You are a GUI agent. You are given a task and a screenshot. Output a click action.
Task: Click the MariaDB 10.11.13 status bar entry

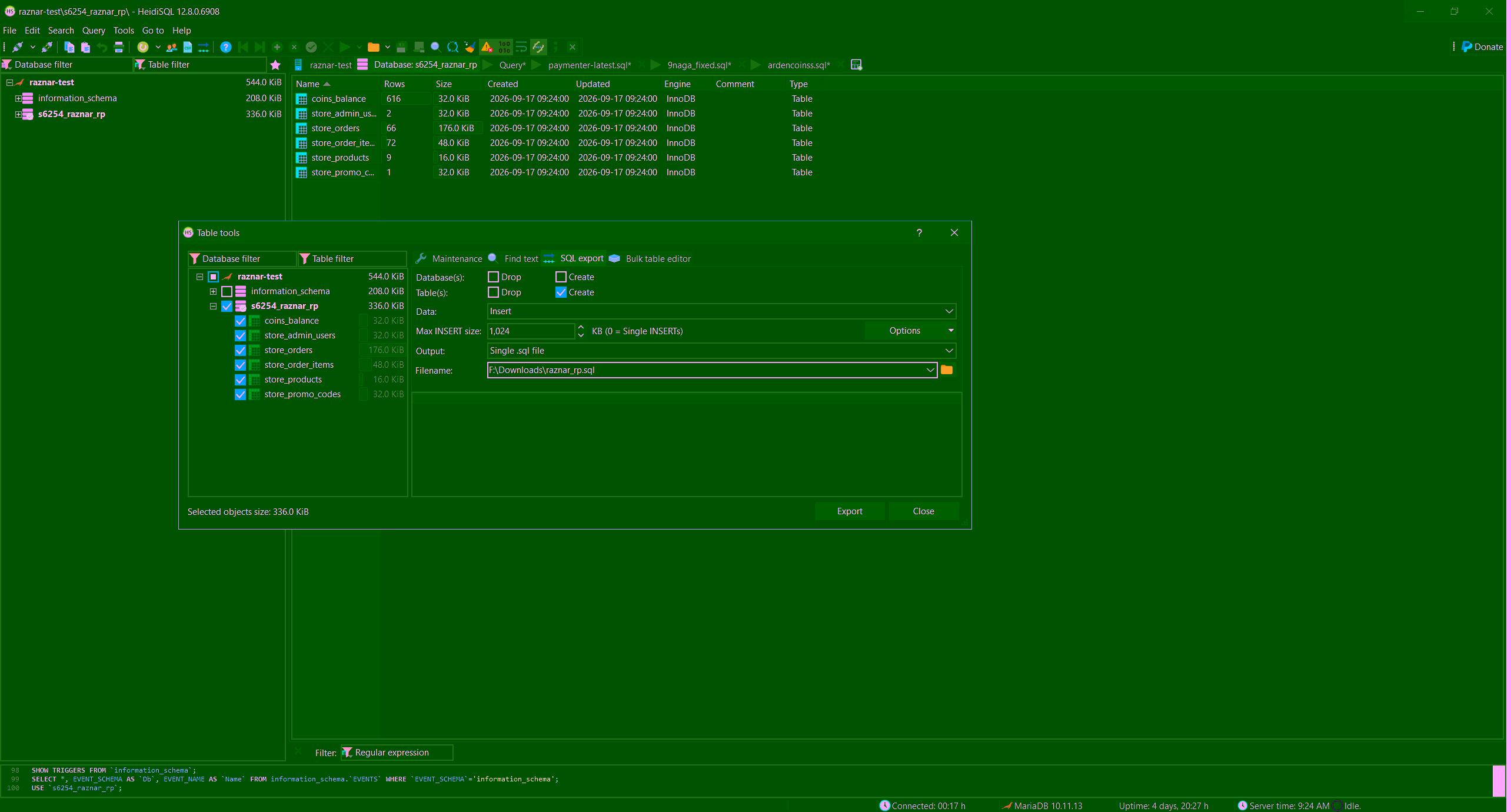(x=1043, y=806)
